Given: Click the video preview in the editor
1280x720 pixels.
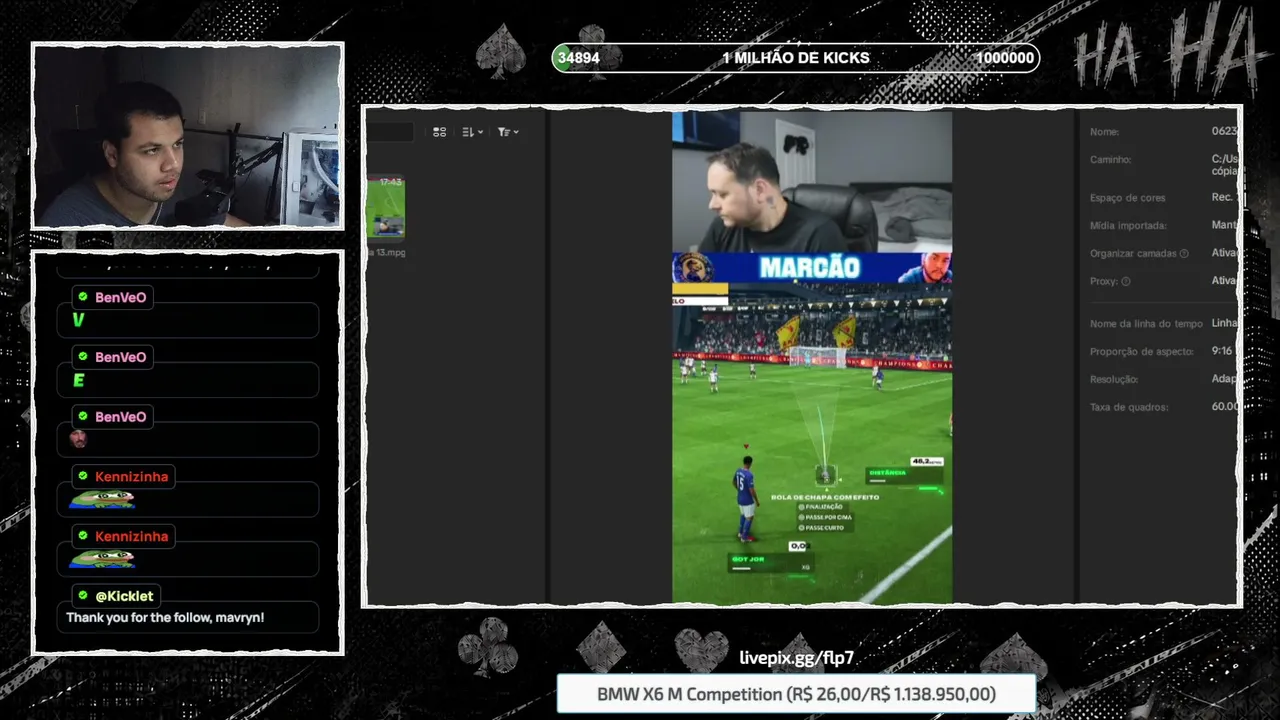Looking at the screenshot, I should [x=812, y=357].
